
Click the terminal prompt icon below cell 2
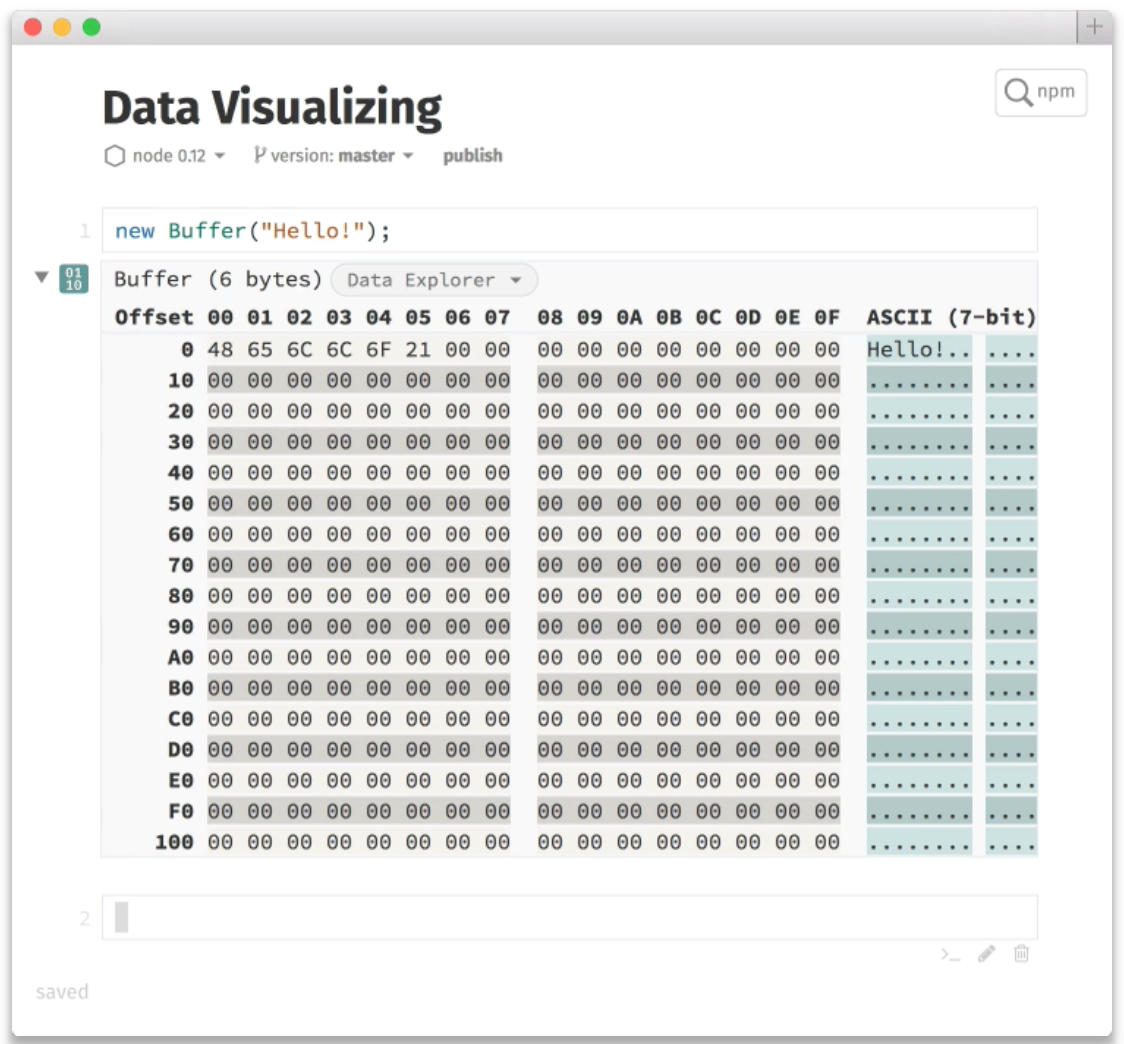click(951, 954)
